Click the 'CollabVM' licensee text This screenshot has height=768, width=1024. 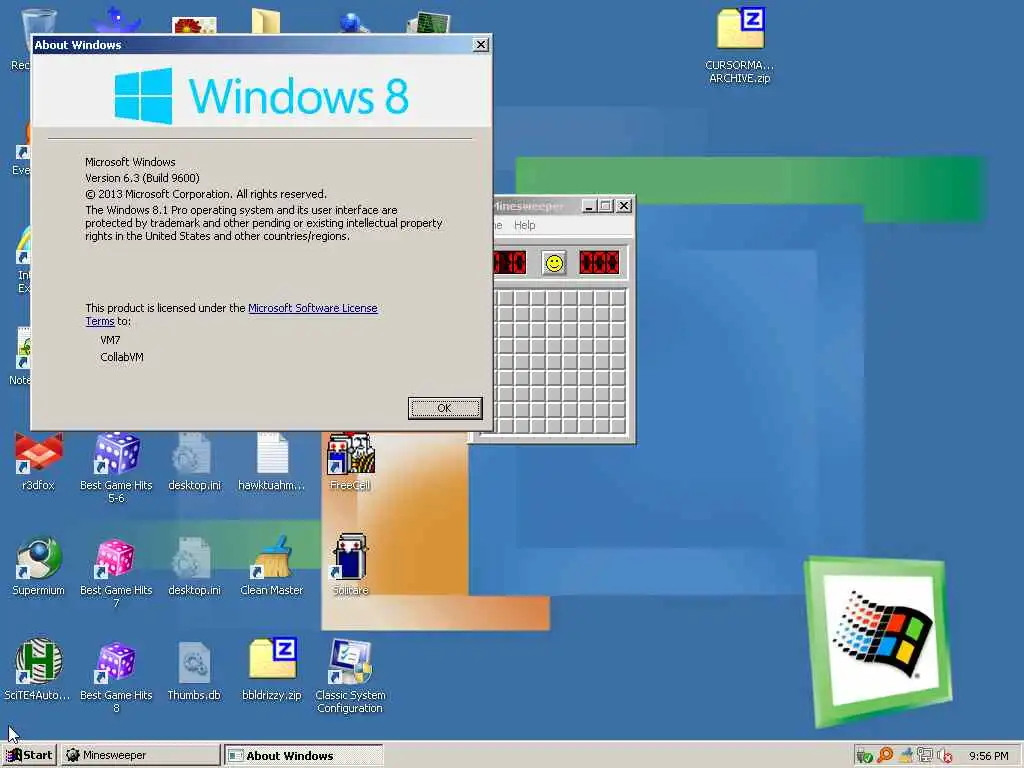[x=121, y=357]
